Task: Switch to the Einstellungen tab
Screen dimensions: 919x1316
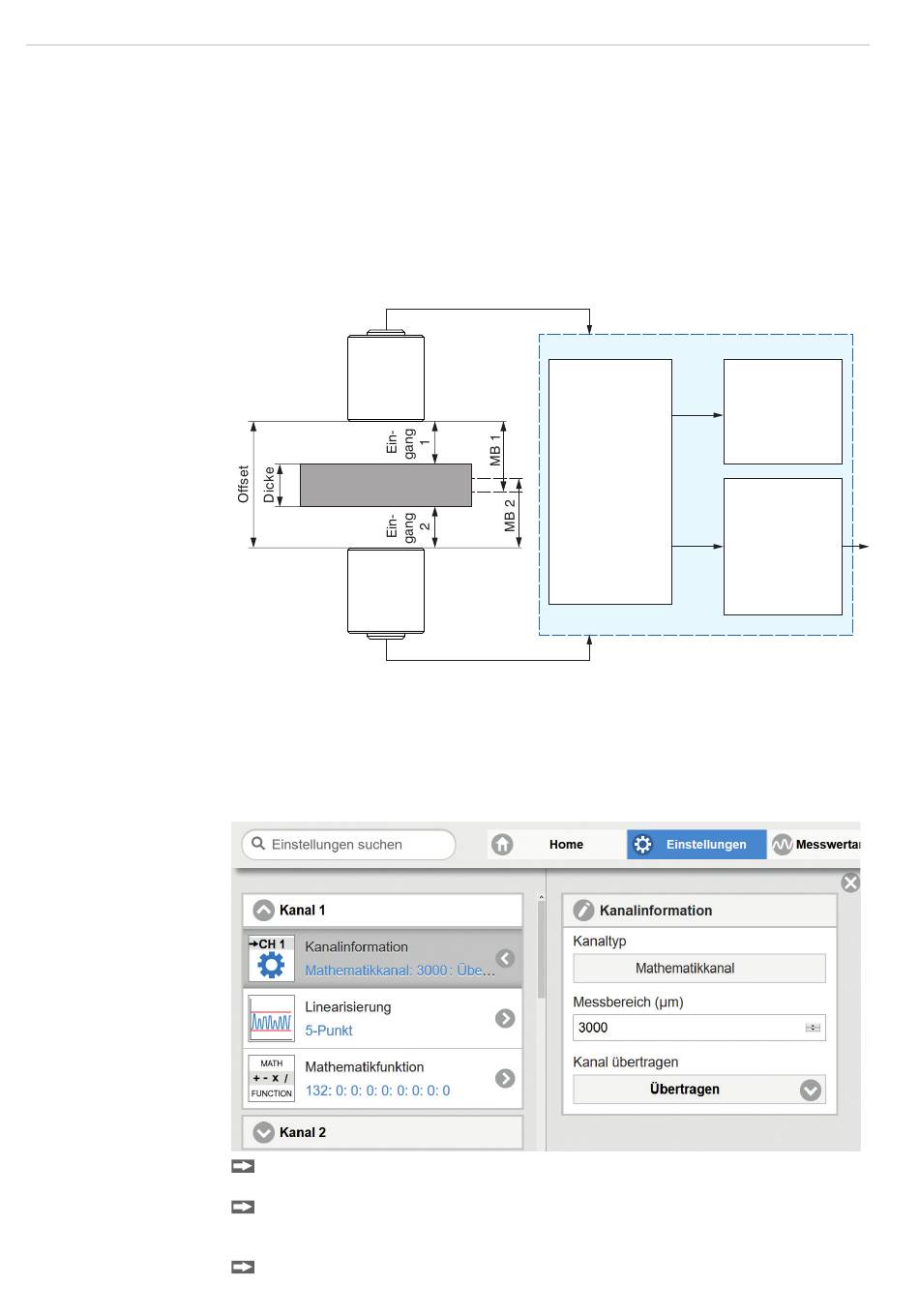Action: coord(706,845)
